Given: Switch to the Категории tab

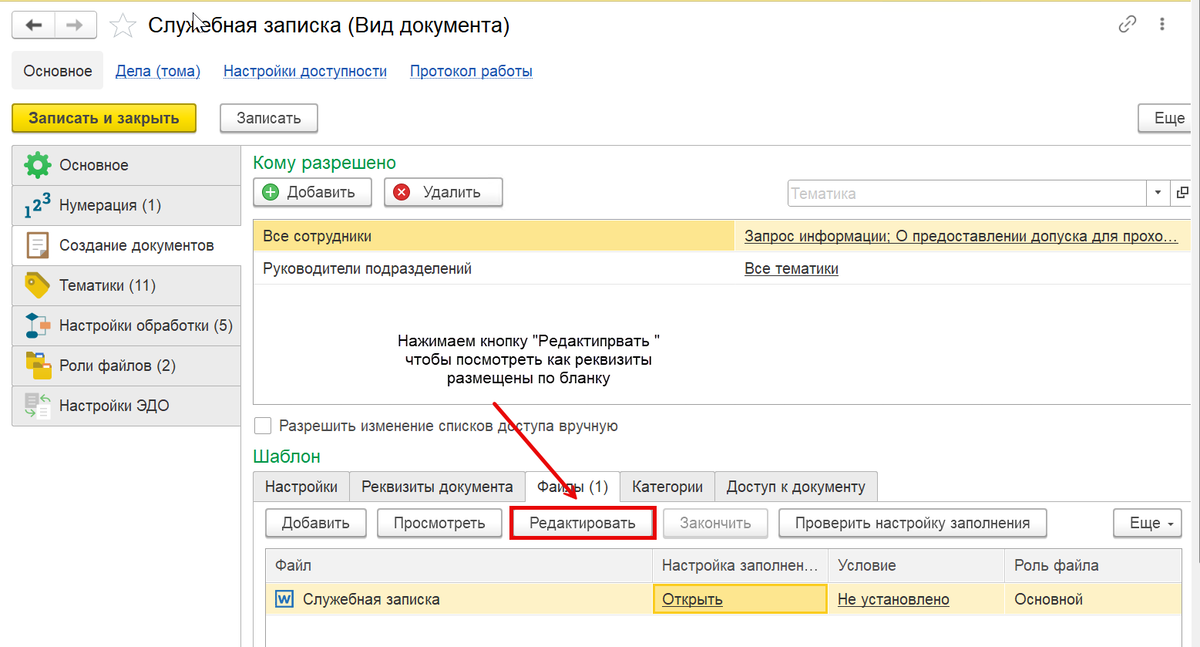Looking at the screenshot, I should tap(667, 487).
